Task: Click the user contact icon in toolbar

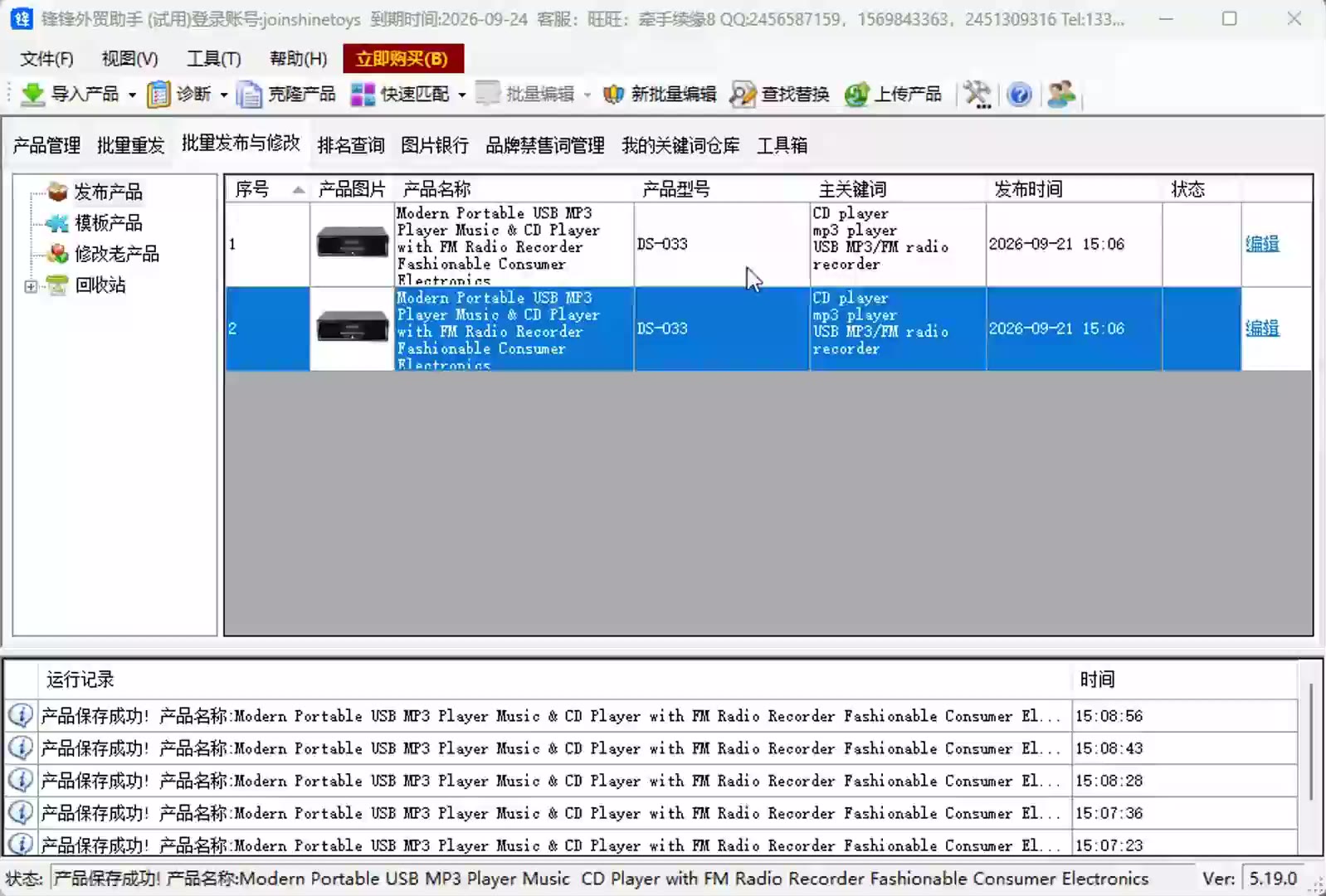Action: point(1061,94)
